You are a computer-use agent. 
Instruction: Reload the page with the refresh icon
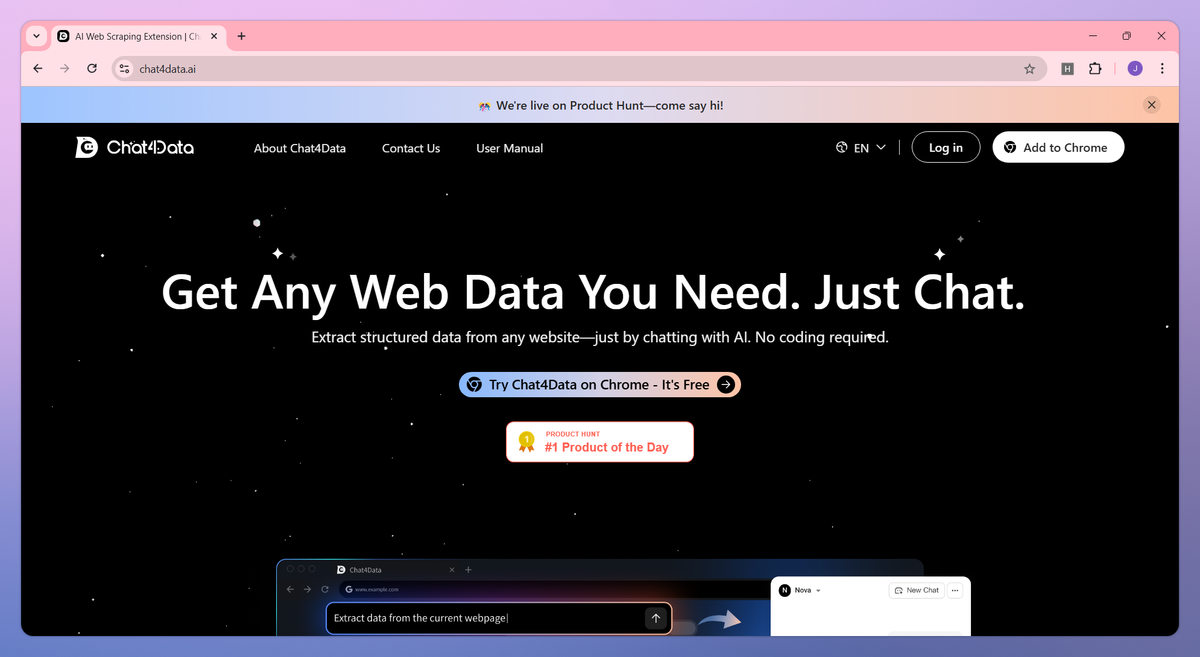(92, 69)
